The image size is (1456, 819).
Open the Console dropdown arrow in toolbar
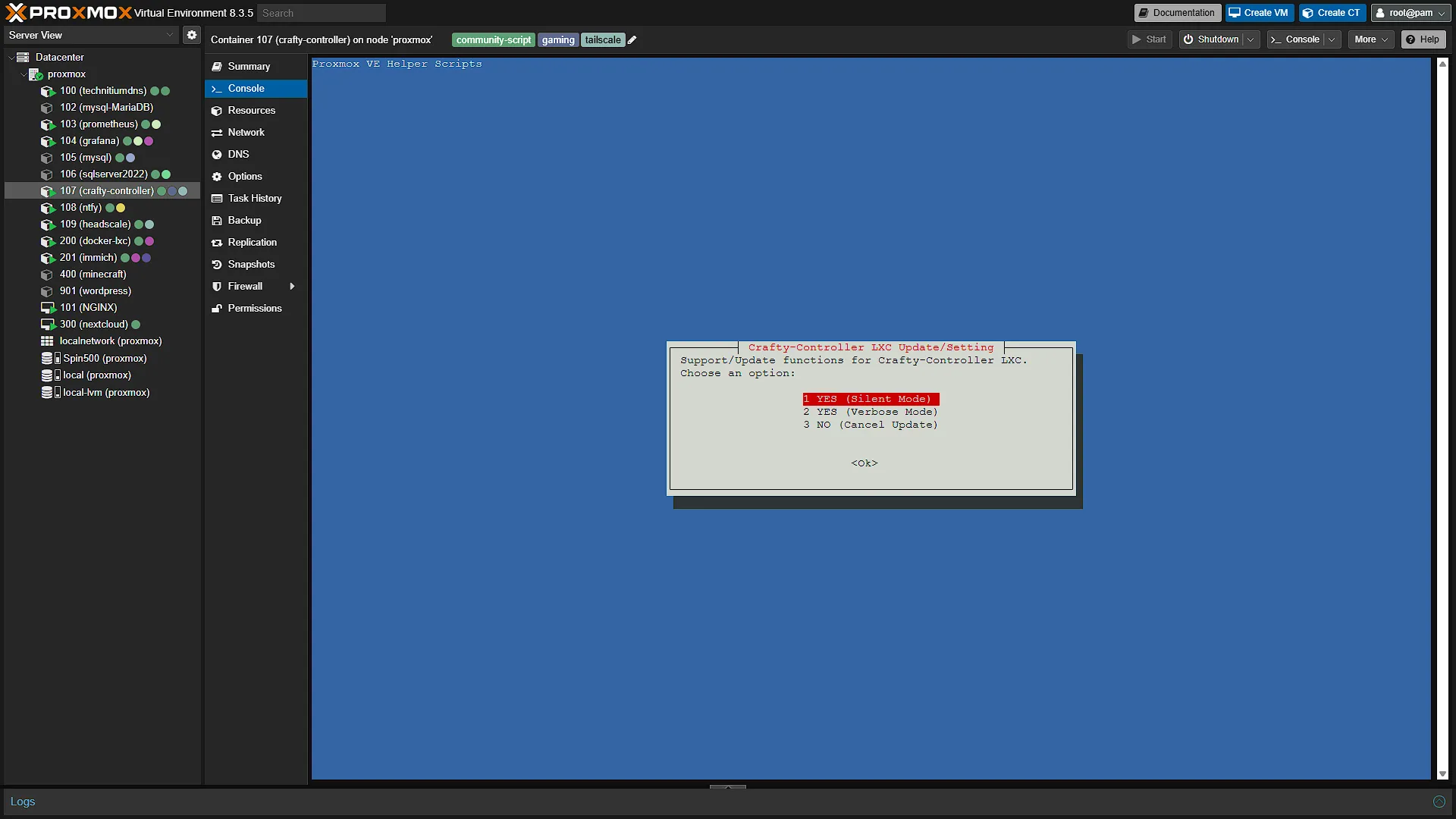1332,39
